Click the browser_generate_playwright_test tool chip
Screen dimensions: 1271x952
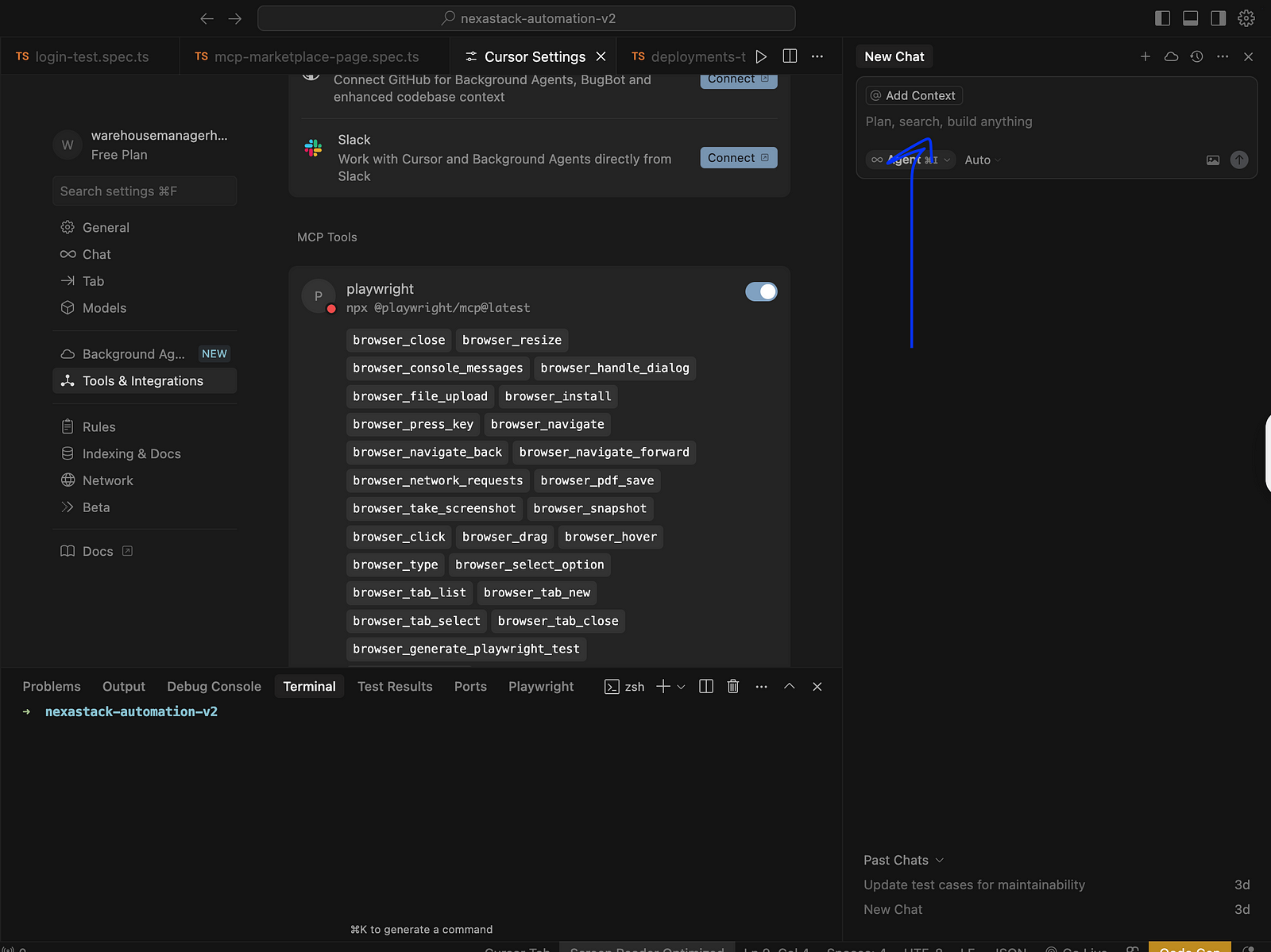[x=466, y=649]
